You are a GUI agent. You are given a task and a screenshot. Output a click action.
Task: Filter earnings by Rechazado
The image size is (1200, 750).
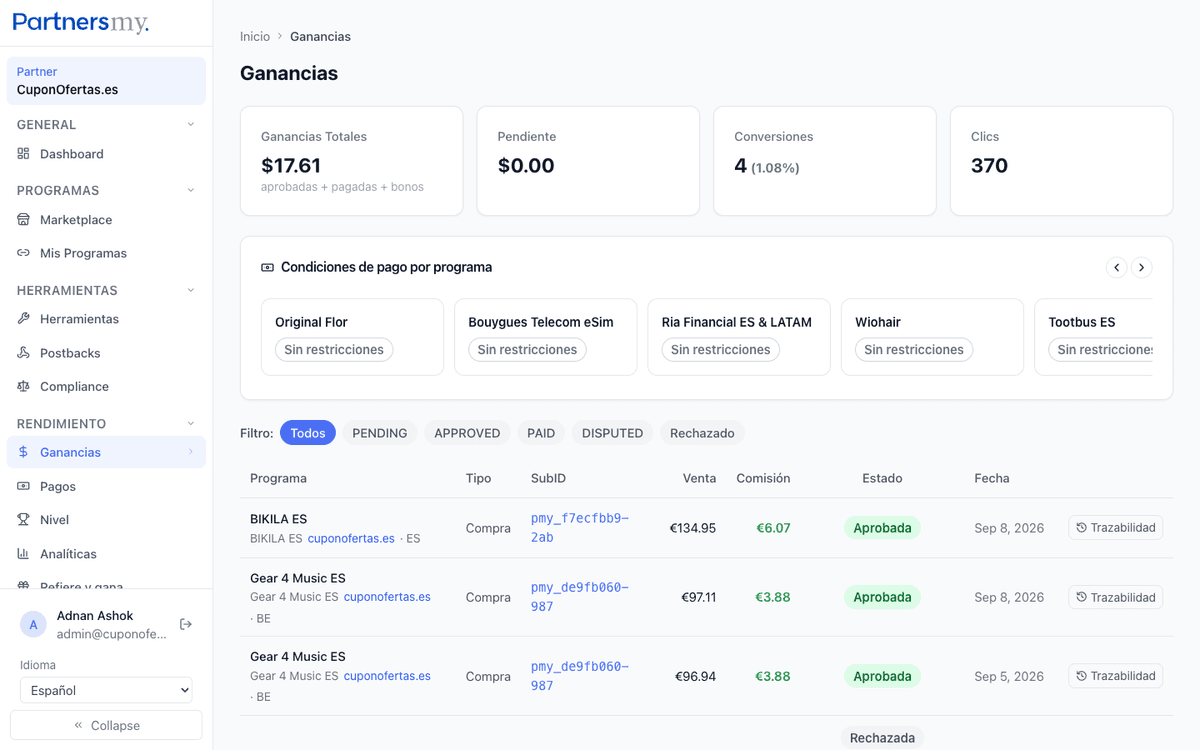[x=702, y=433]
